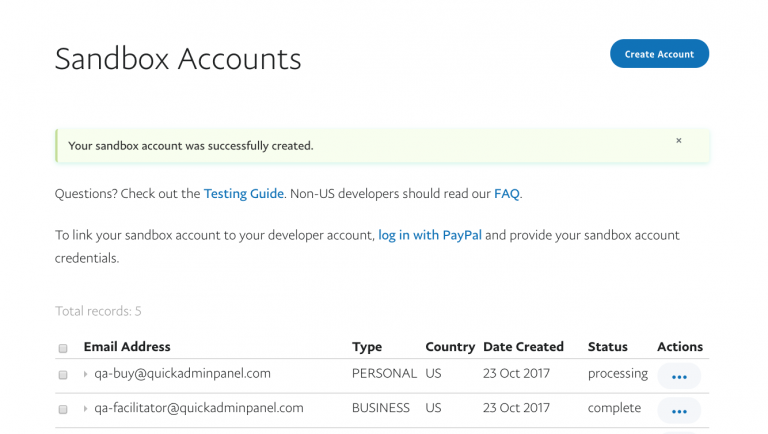Open actions menu for qa-facilitator account
Screen dimensions: 768x434
point(679,411)
